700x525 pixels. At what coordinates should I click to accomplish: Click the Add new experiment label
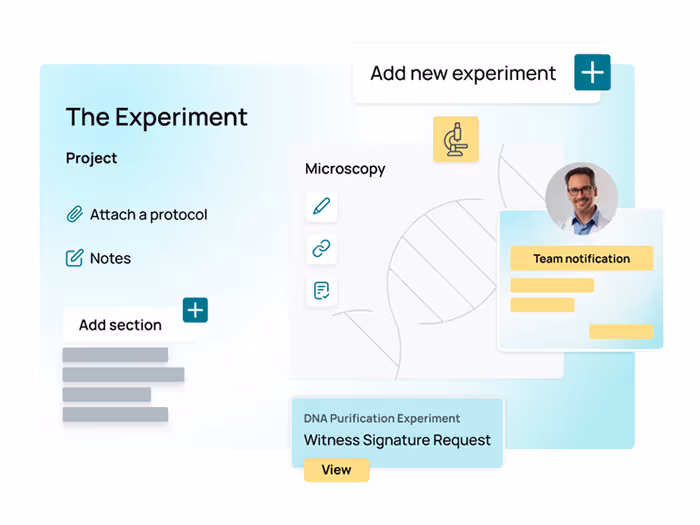click(463, 74)
